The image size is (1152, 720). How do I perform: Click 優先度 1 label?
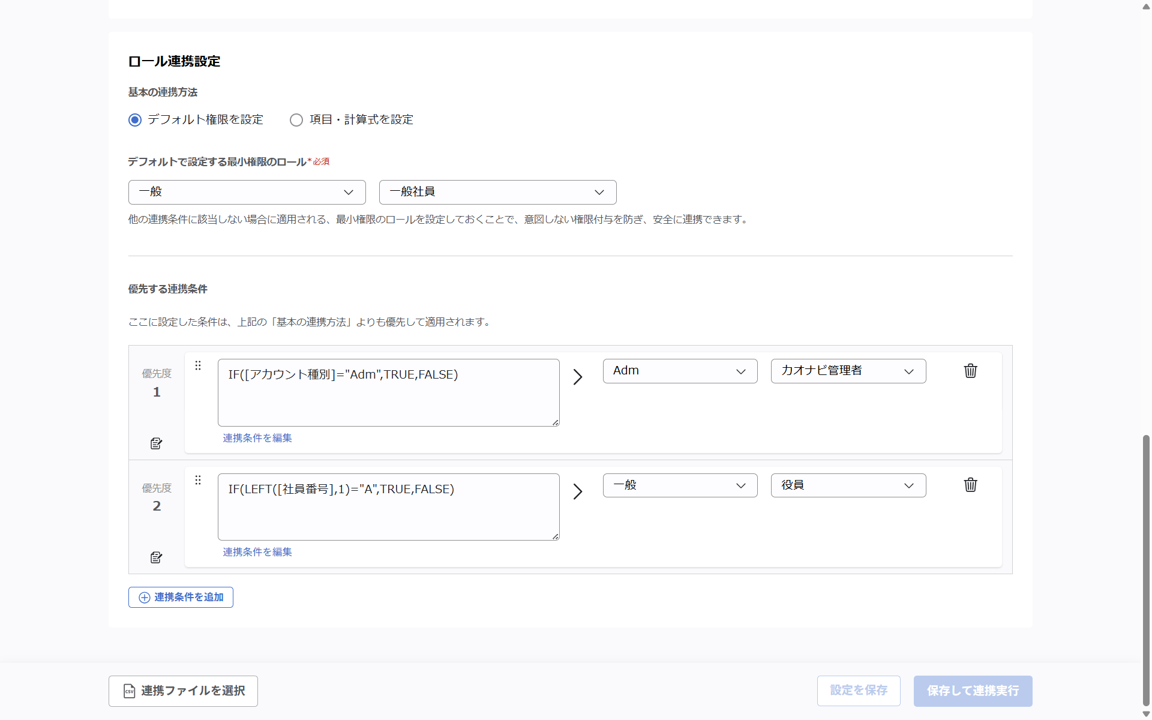156,384
